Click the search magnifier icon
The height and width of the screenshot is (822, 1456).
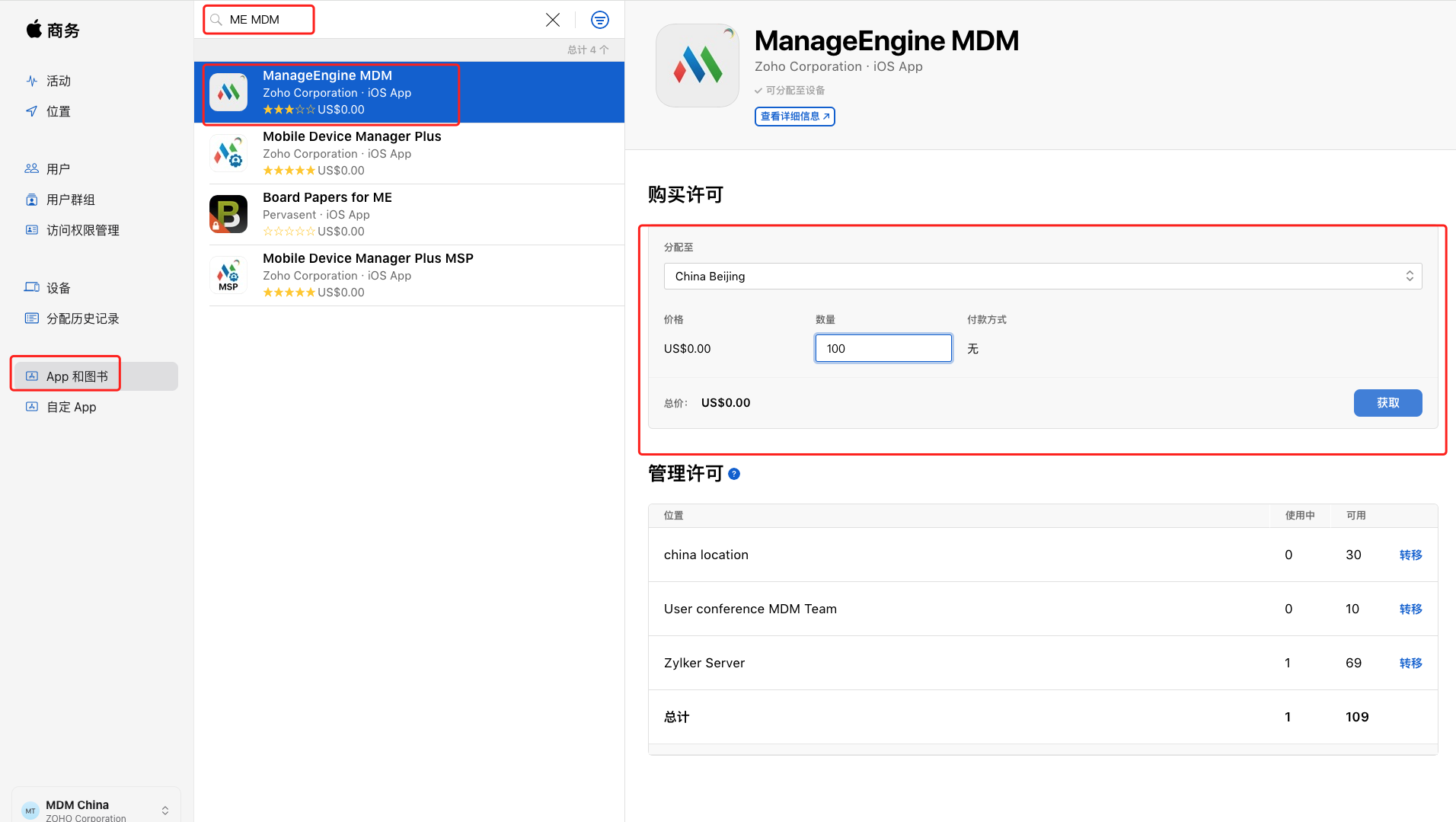pyautogui.click(x=216, y=20)
